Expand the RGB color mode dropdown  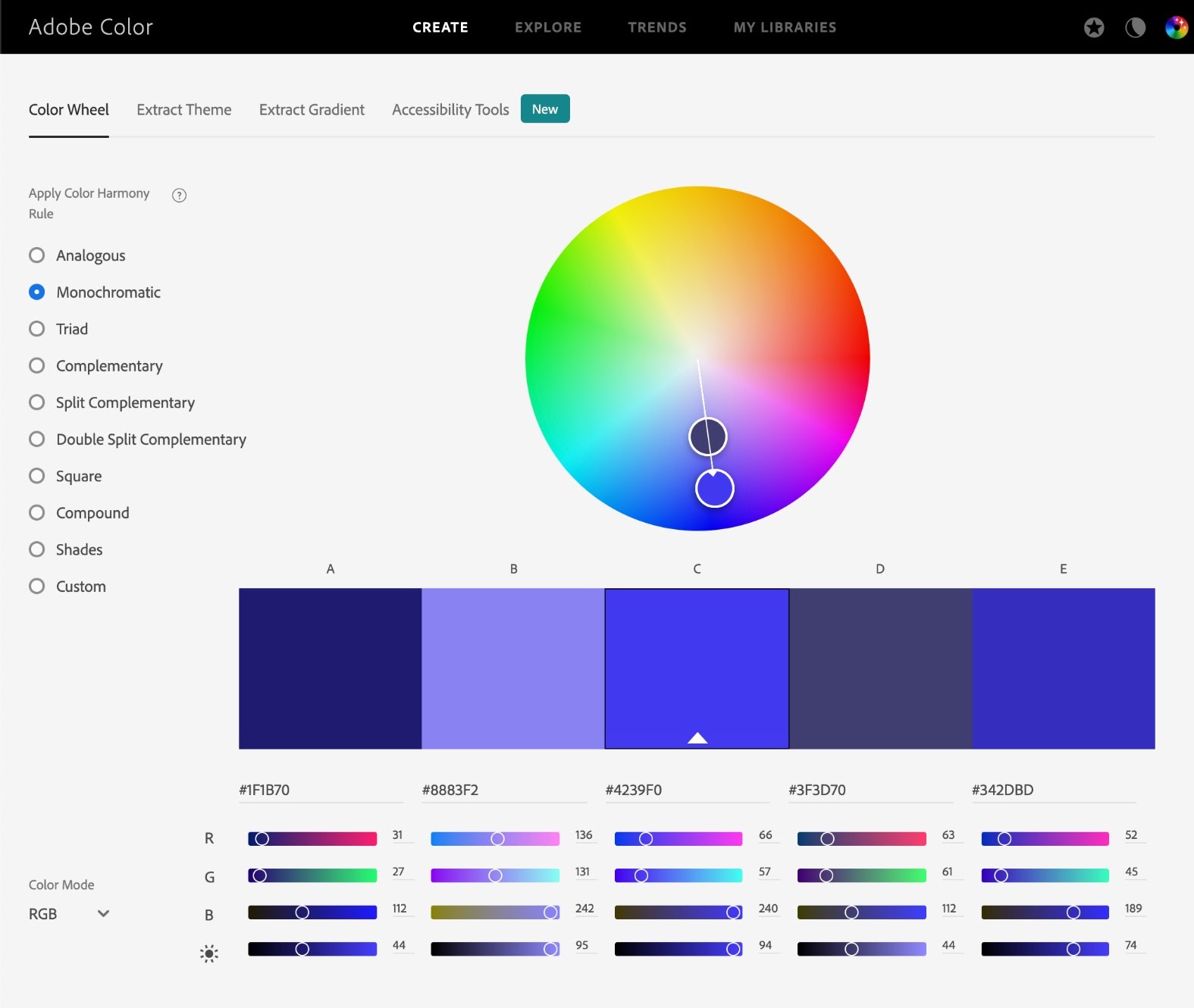point(68,914)
